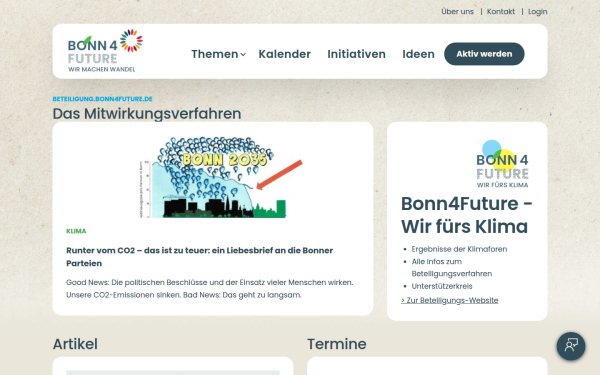Image resolution: width=600 pixels, height=375 pixels.
Task: Click the Bonn4Future logo in header
Action: pos(105,51)
